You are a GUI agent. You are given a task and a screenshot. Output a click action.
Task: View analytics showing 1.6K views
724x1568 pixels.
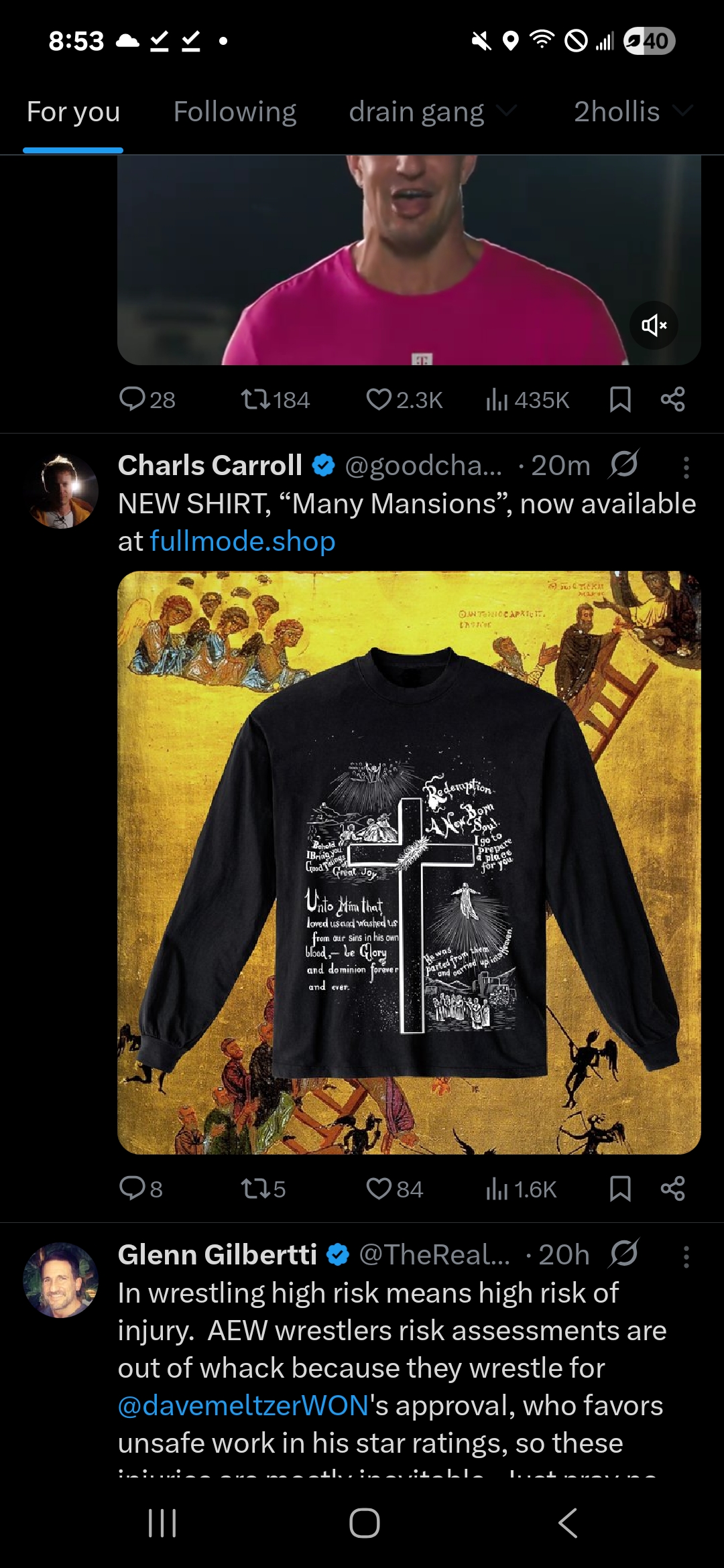(521, 1189)
